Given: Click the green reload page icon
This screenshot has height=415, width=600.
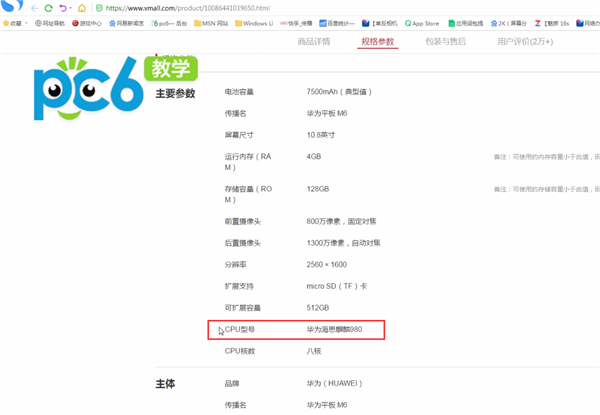Looking at the screenshot, I should 49,8.
